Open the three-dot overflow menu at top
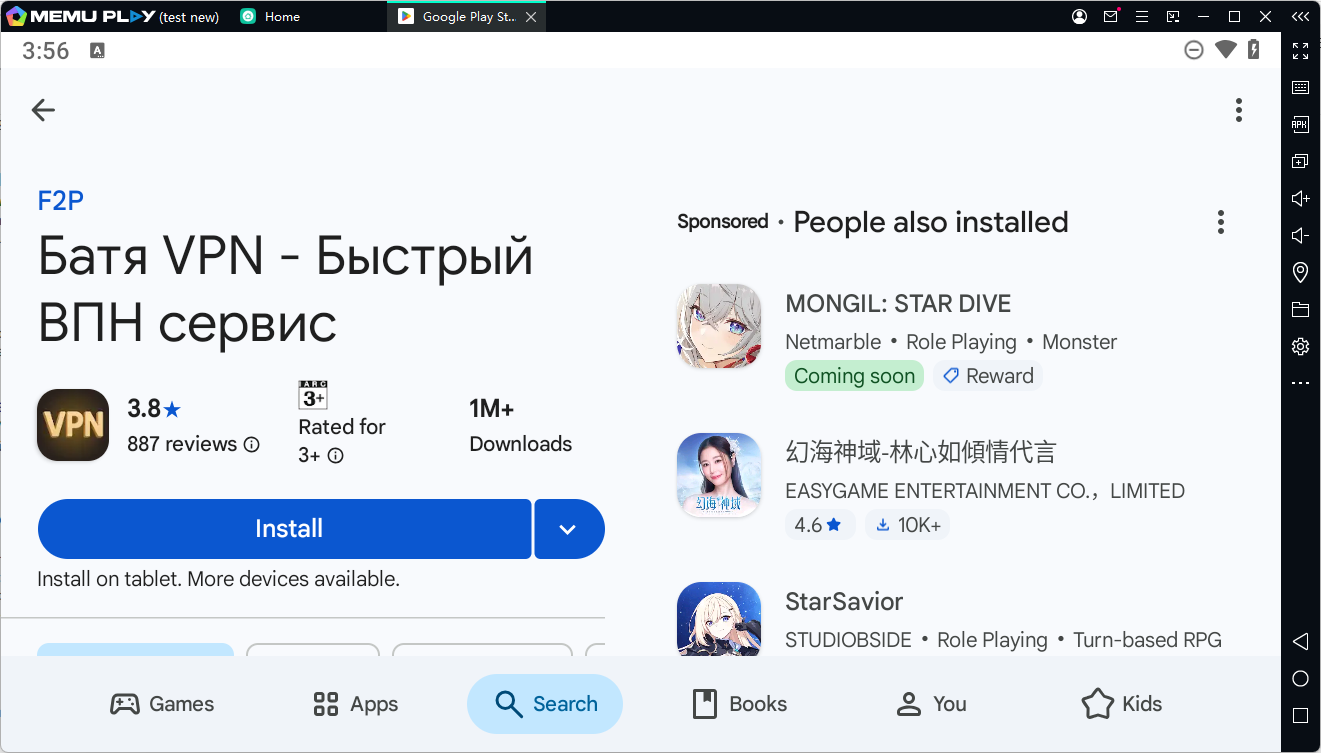 pos(1238,110)
